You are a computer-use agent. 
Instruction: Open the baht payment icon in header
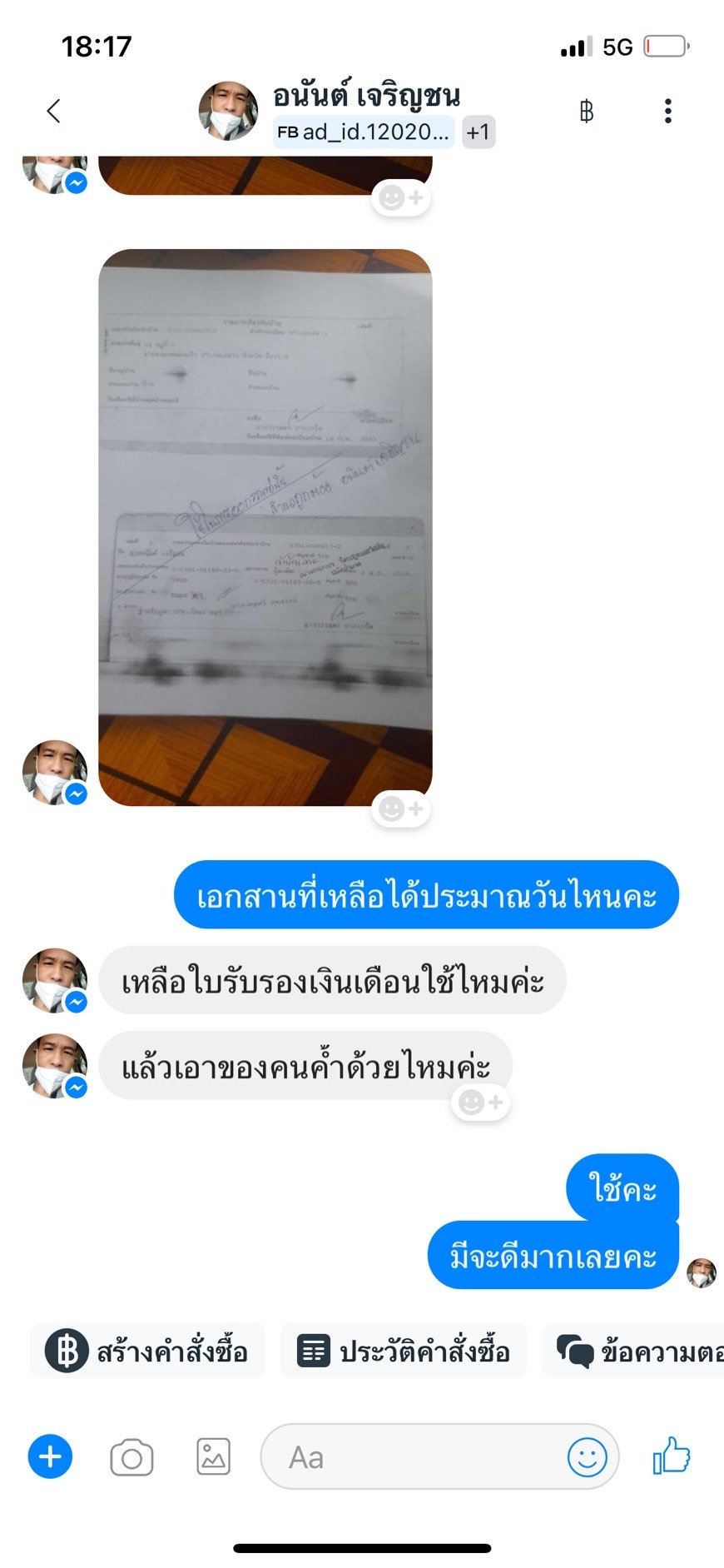587,111
